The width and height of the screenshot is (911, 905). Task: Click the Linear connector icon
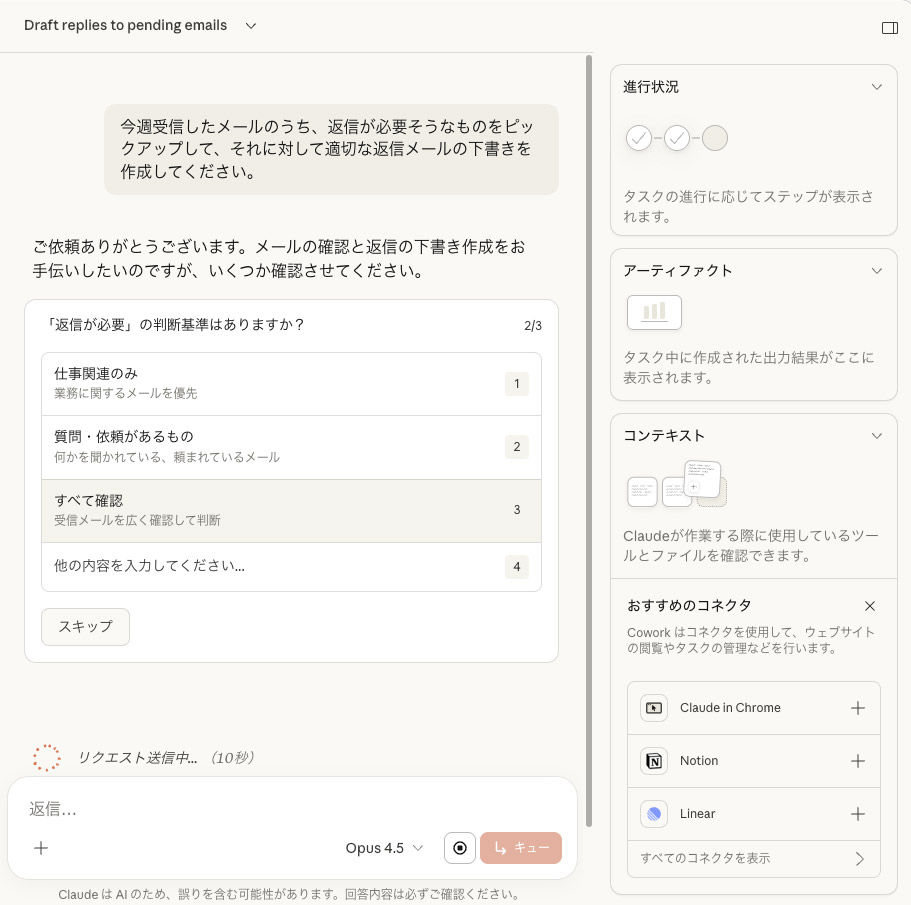(x=654, y=814)
